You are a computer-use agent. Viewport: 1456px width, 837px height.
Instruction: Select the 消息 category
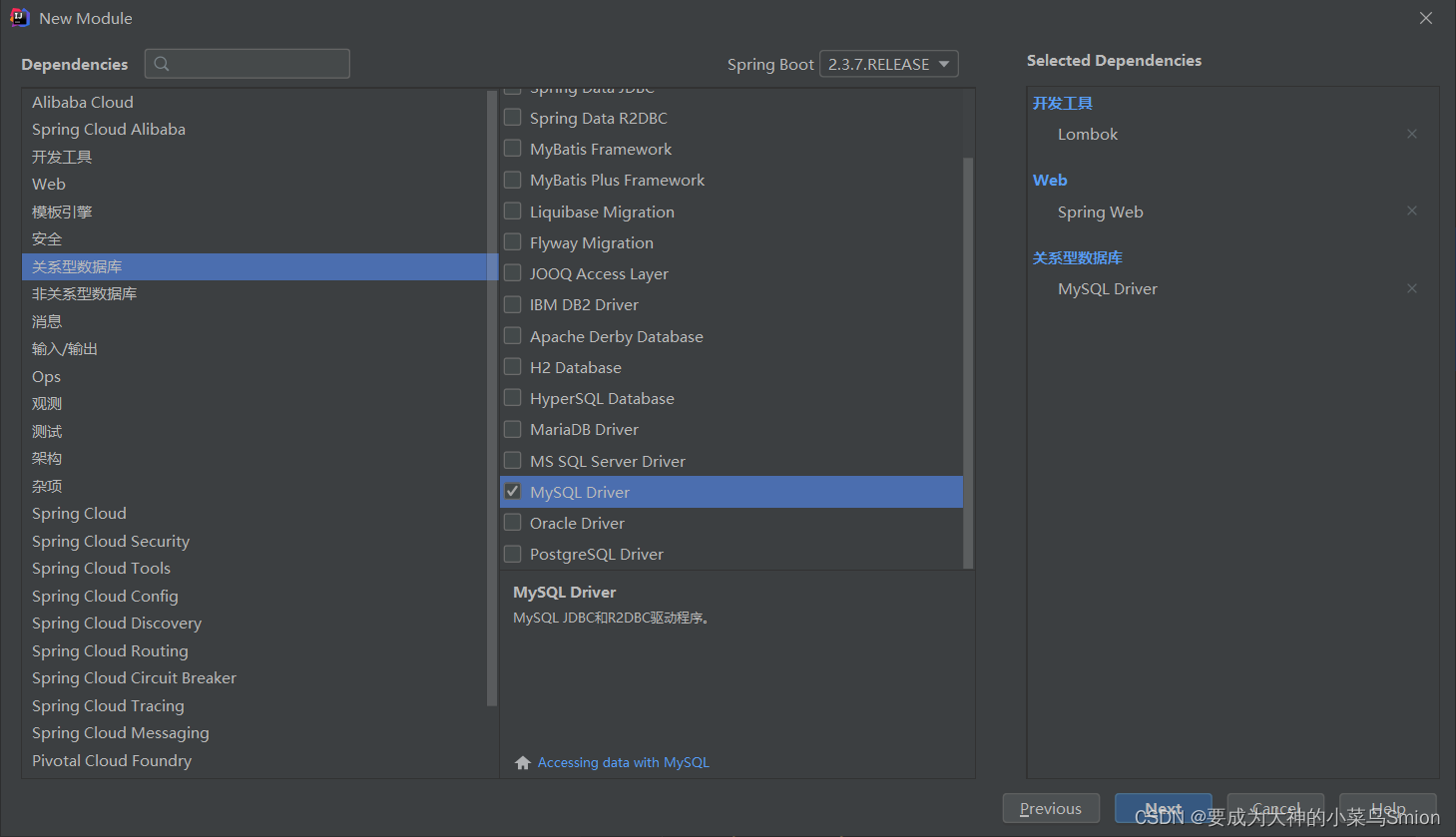coord(253,321)
